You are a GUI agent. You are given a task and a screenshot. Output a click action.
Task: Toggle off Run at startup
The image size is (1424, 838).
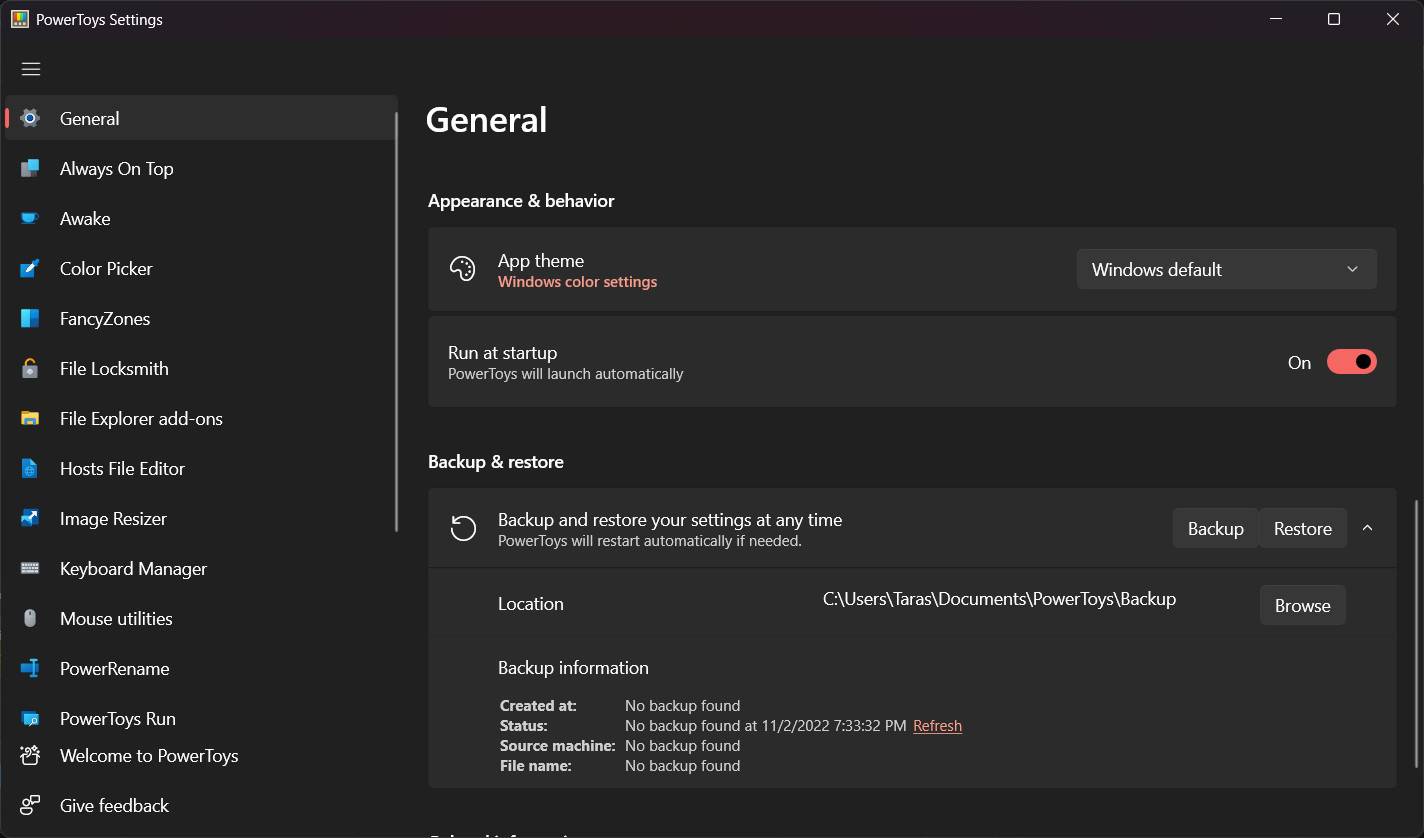pos(1351,361)
